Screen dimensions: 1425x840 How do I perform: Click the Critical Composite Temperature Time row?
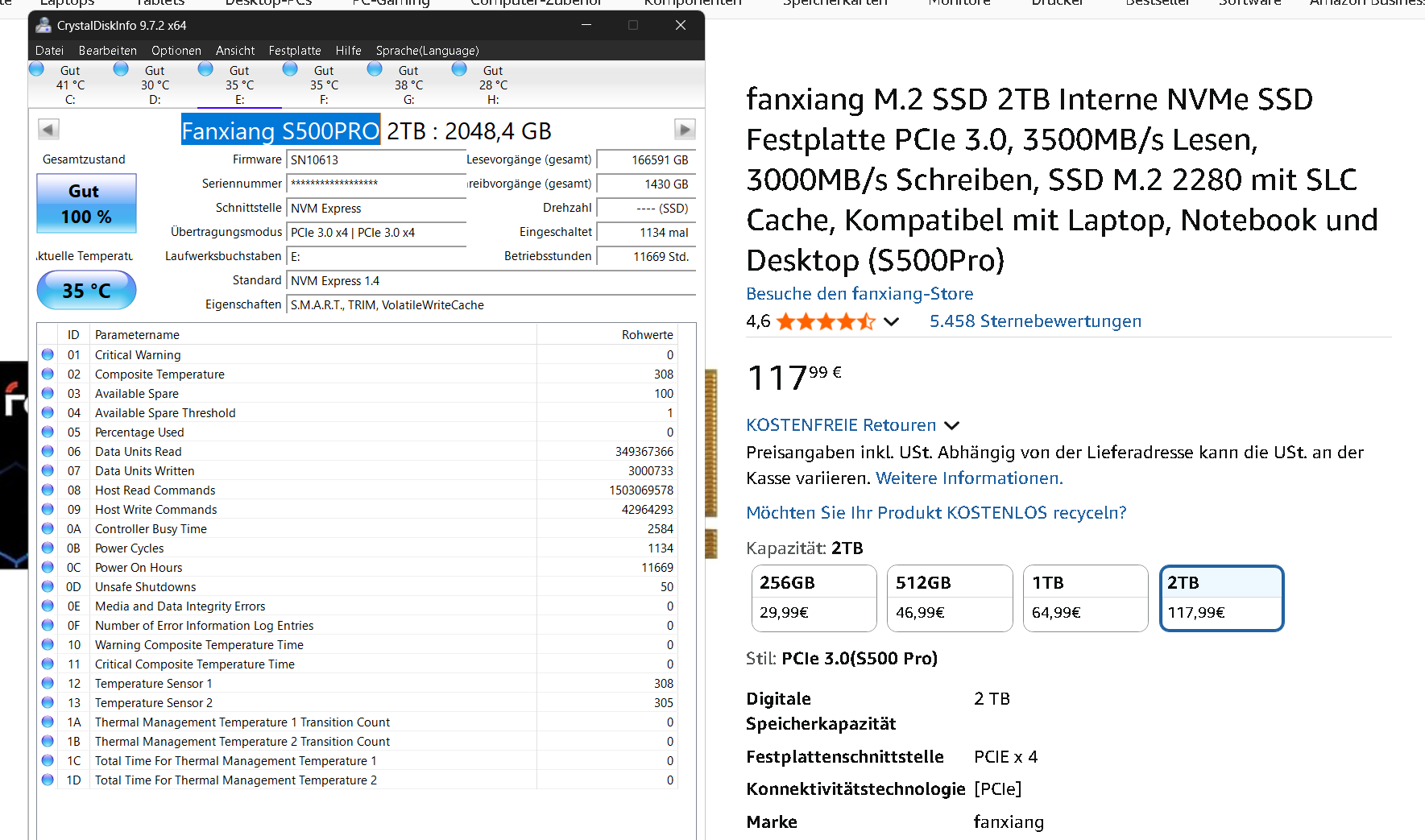(x=358, y=664)
